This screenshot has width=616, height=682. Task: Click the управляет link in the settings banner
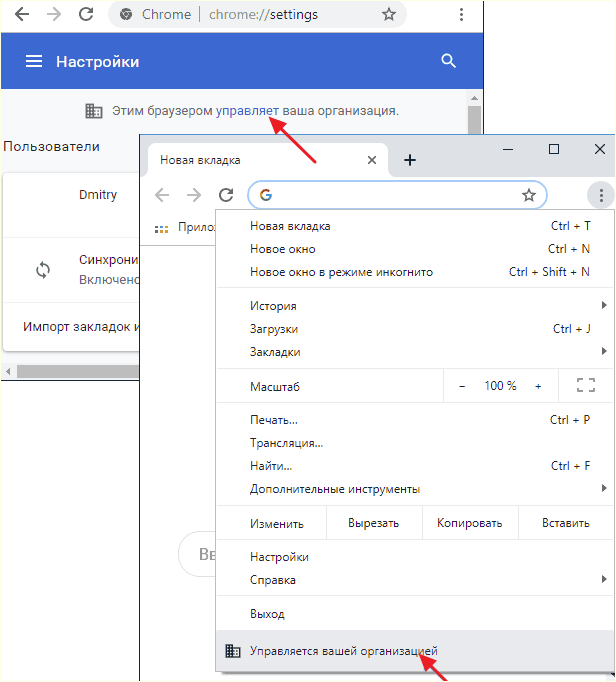[x=247, y=111]
